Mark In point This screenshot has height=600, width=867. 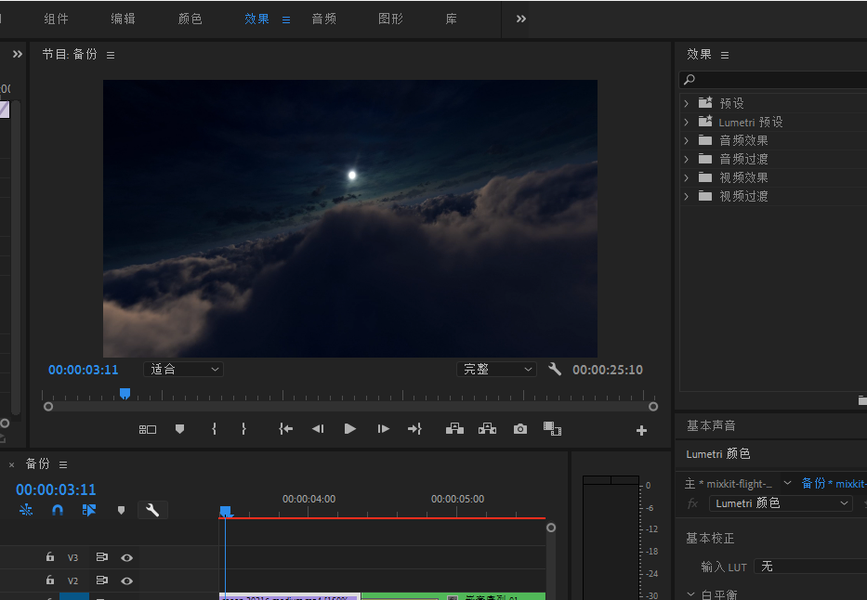coord(214,429)
